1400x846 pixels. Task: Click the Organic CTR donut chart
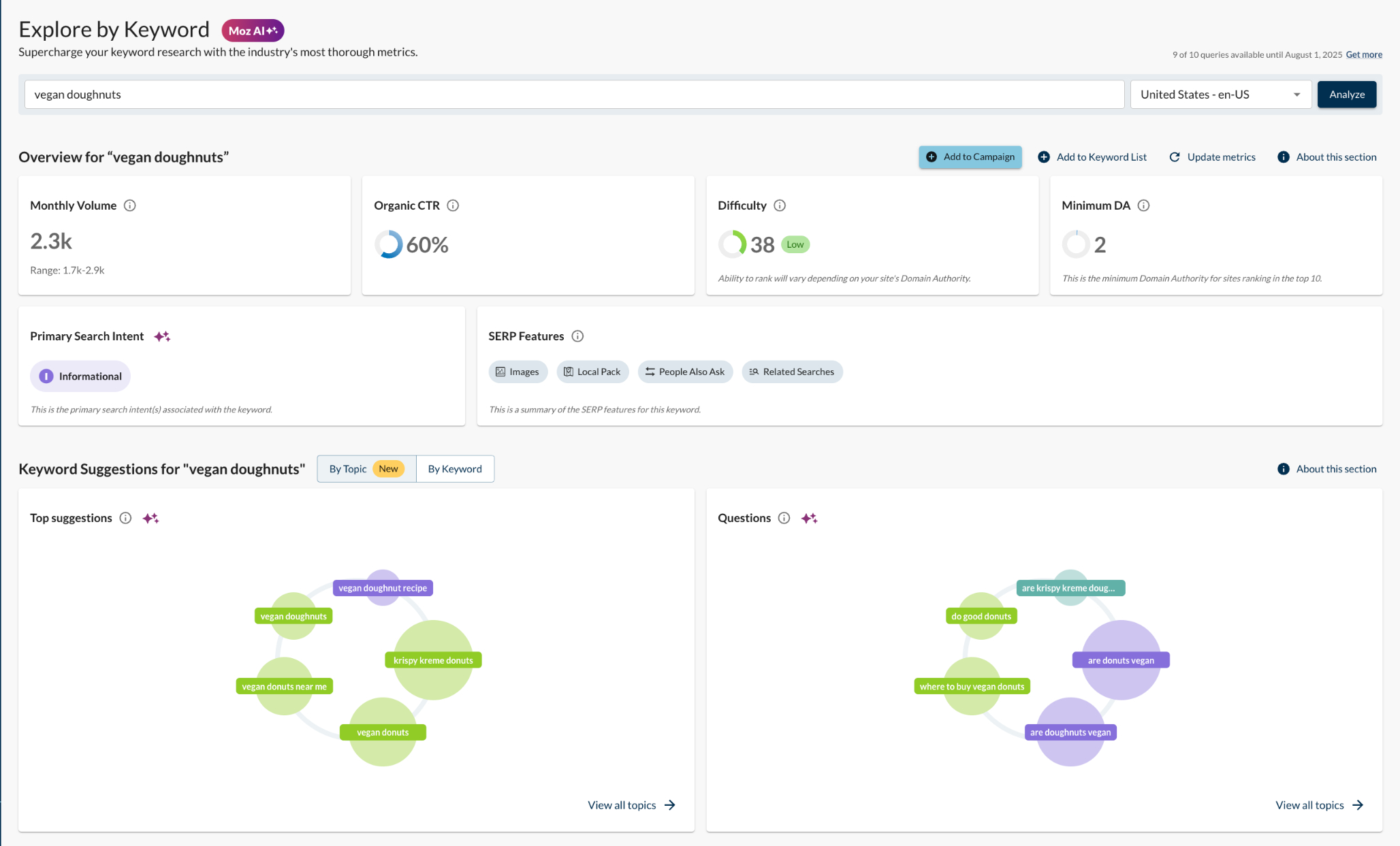point(389,244)
